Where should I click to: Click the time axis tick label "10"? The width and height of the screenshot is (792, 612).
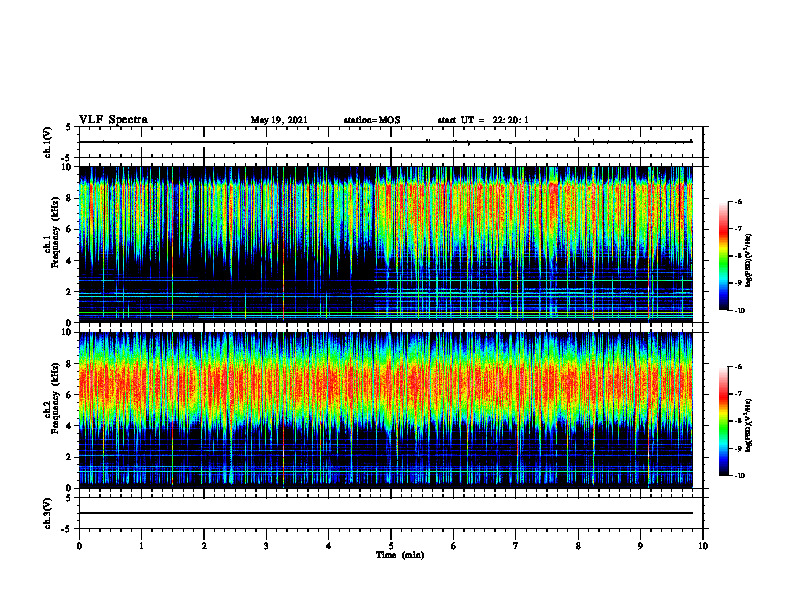703,546
